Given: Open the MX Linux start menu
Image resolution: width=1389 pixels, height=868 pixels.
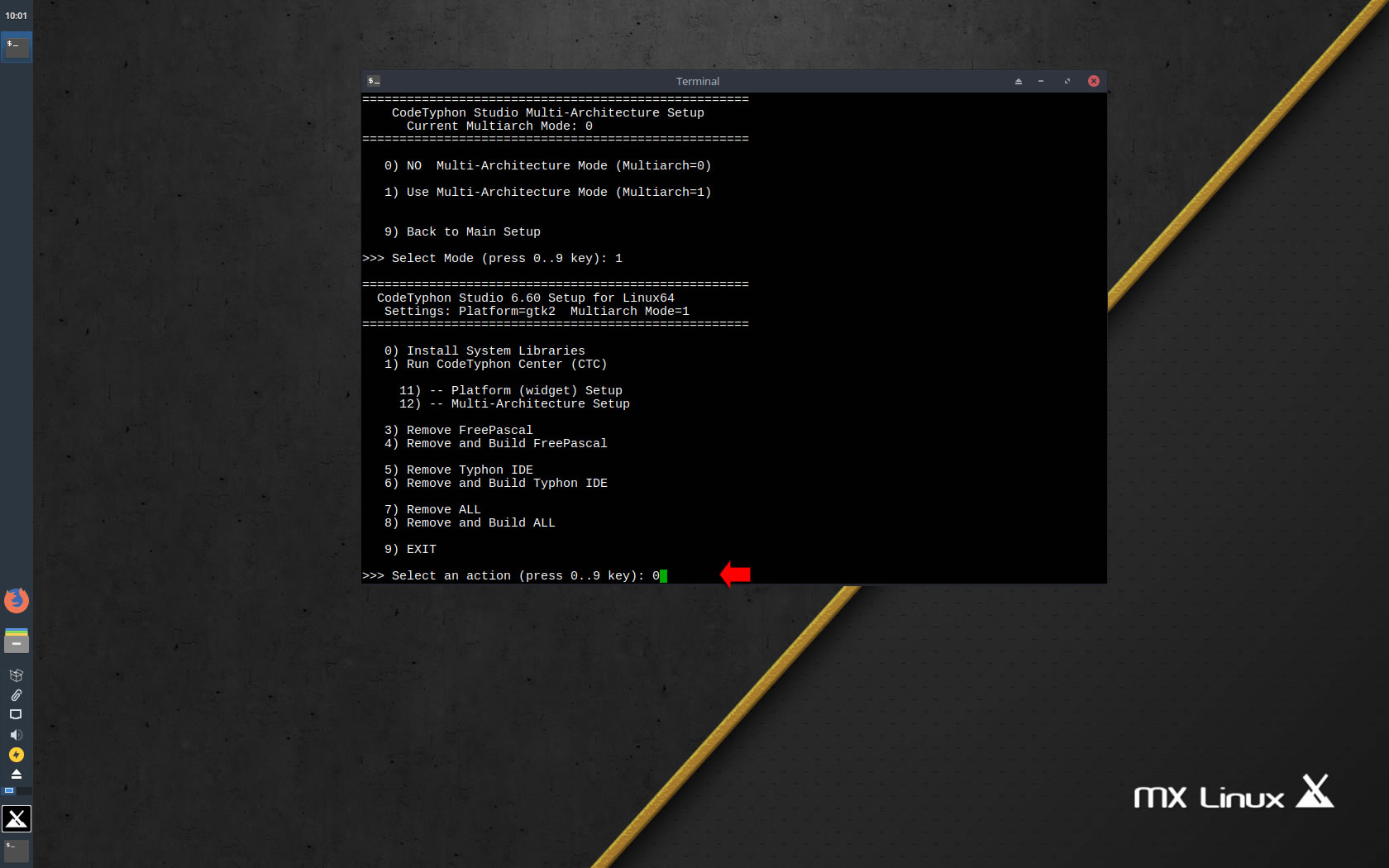Looking at the screenshot, I should [x=17, y=818].
